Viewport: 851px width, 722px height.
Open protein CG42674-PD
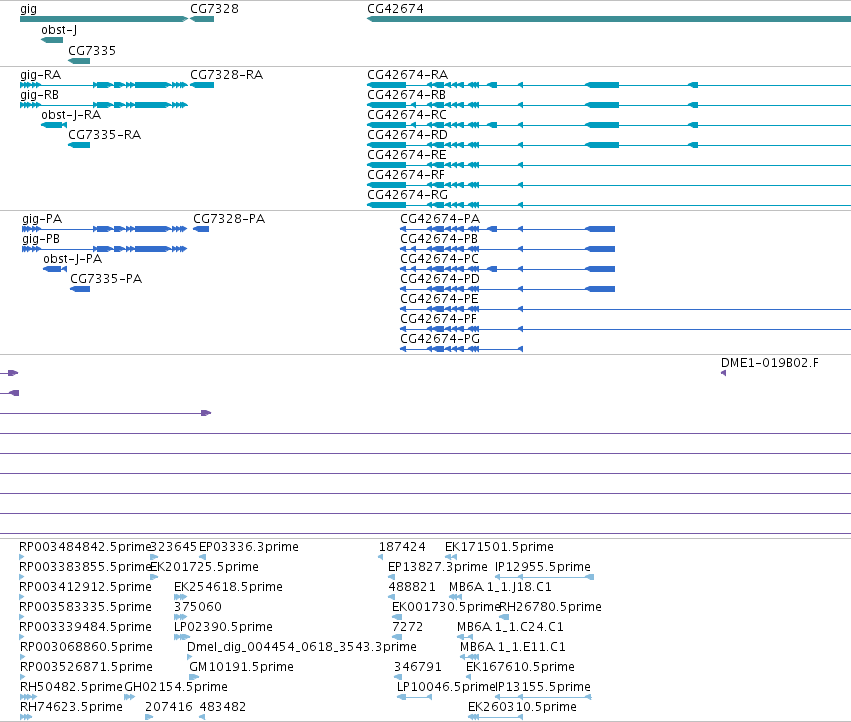440,278
